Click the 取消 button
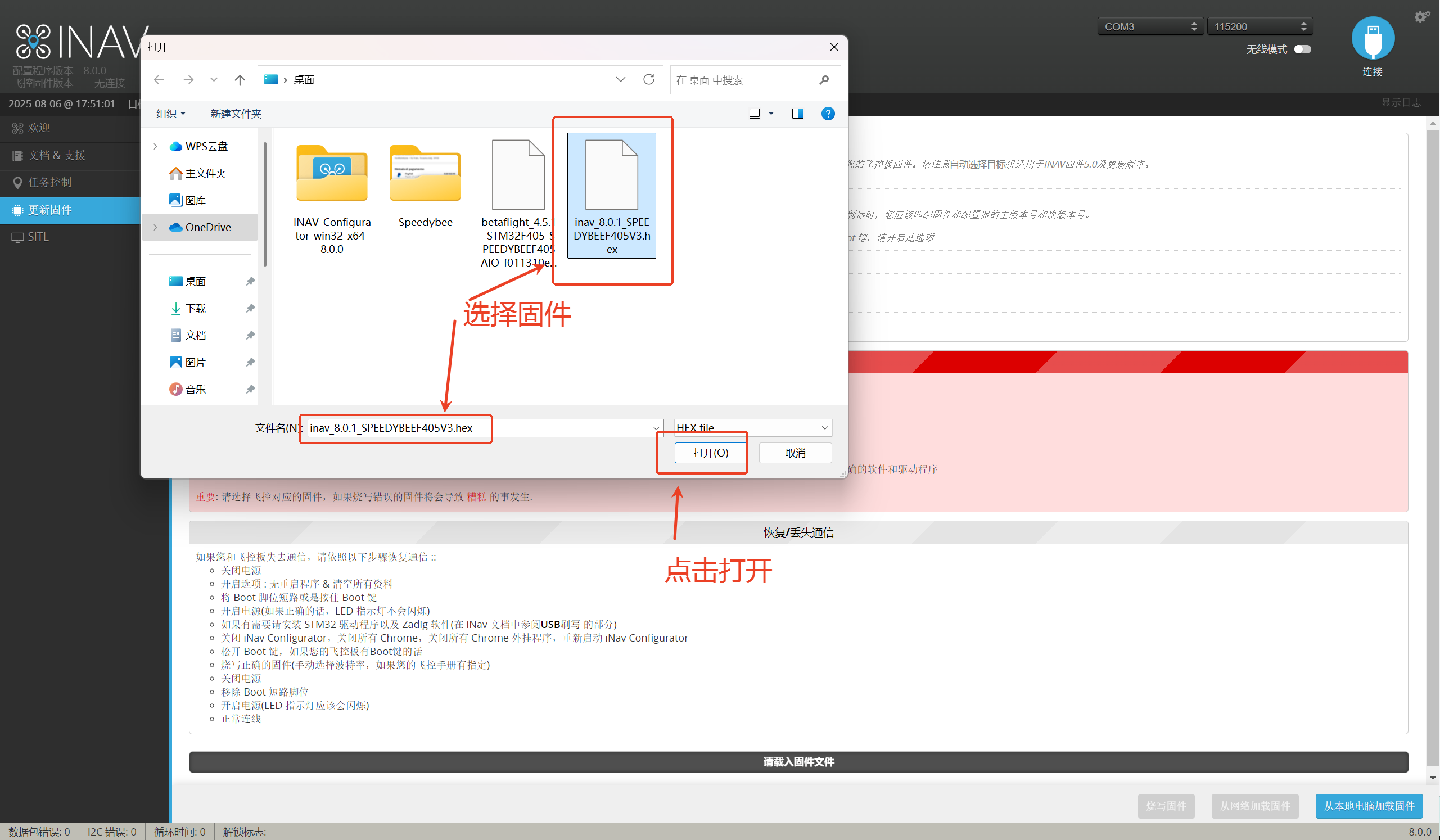This screenshot has width=1440, height=840. point(795,453)
